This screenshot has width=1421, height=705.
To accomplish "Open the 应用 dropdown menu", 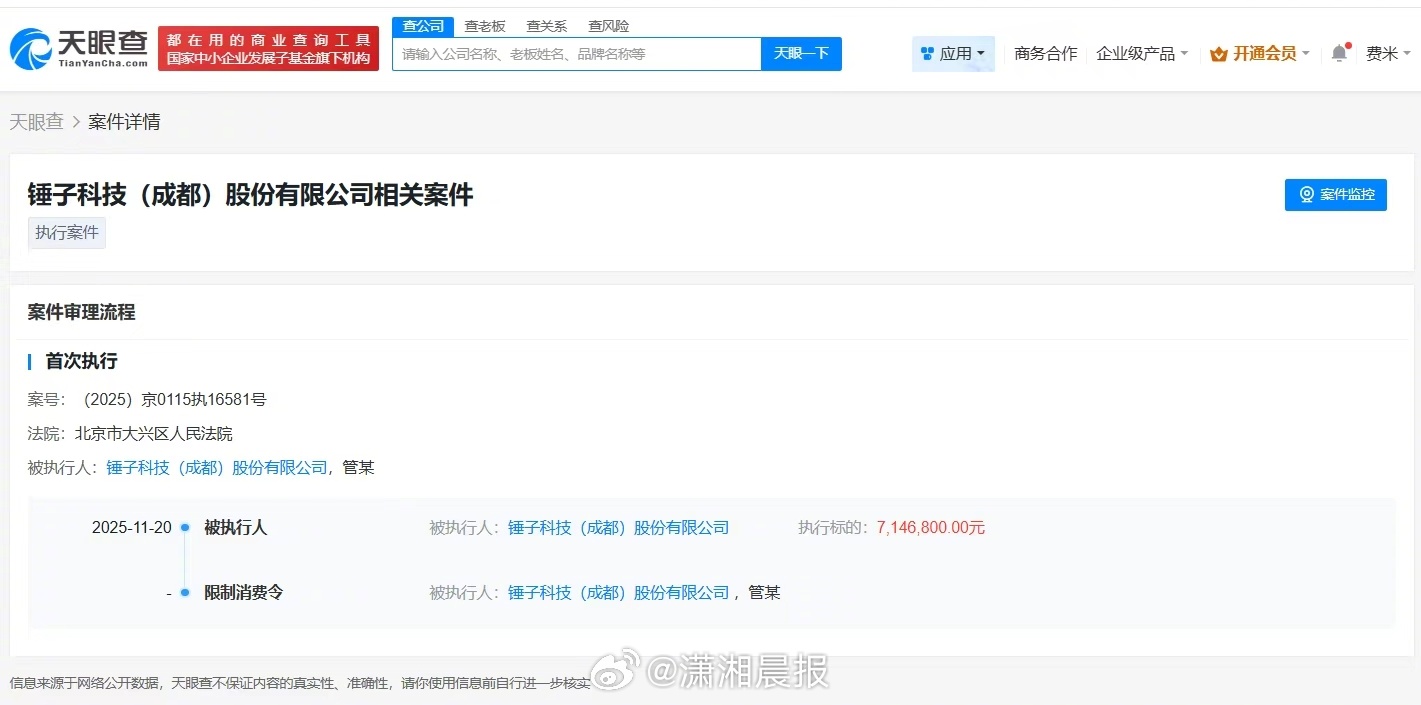I will tap(953, 54).
